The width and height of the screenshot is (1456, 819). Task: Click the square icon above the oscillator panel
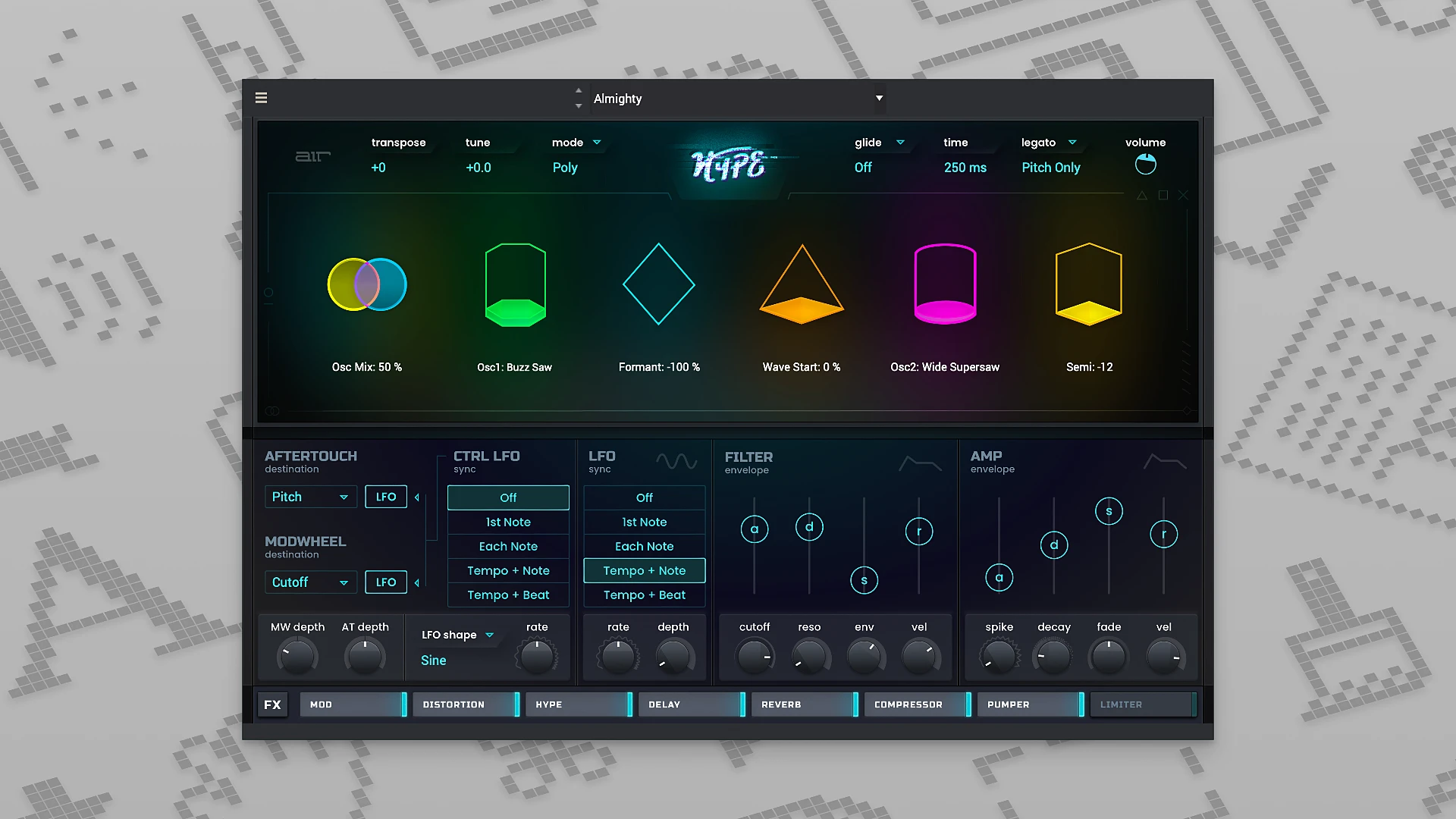pyautogui.click(x=1162, y=195)
